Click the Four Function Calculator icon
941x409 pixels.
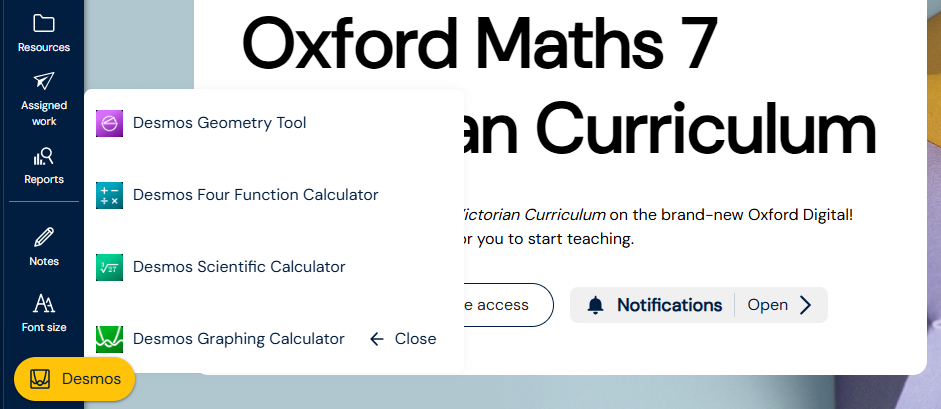click(x=109, y=196)
